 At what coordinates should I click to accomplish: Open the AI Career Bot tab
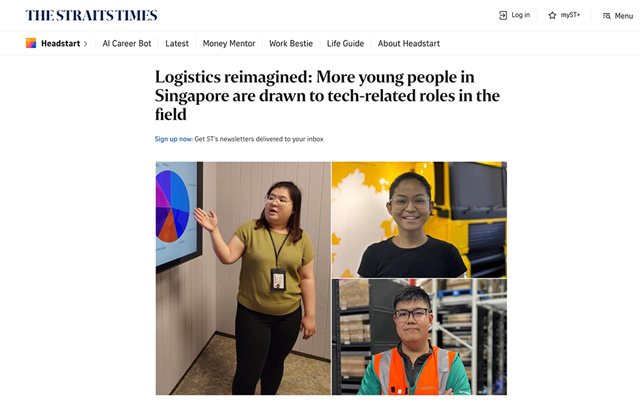(127, 44)
